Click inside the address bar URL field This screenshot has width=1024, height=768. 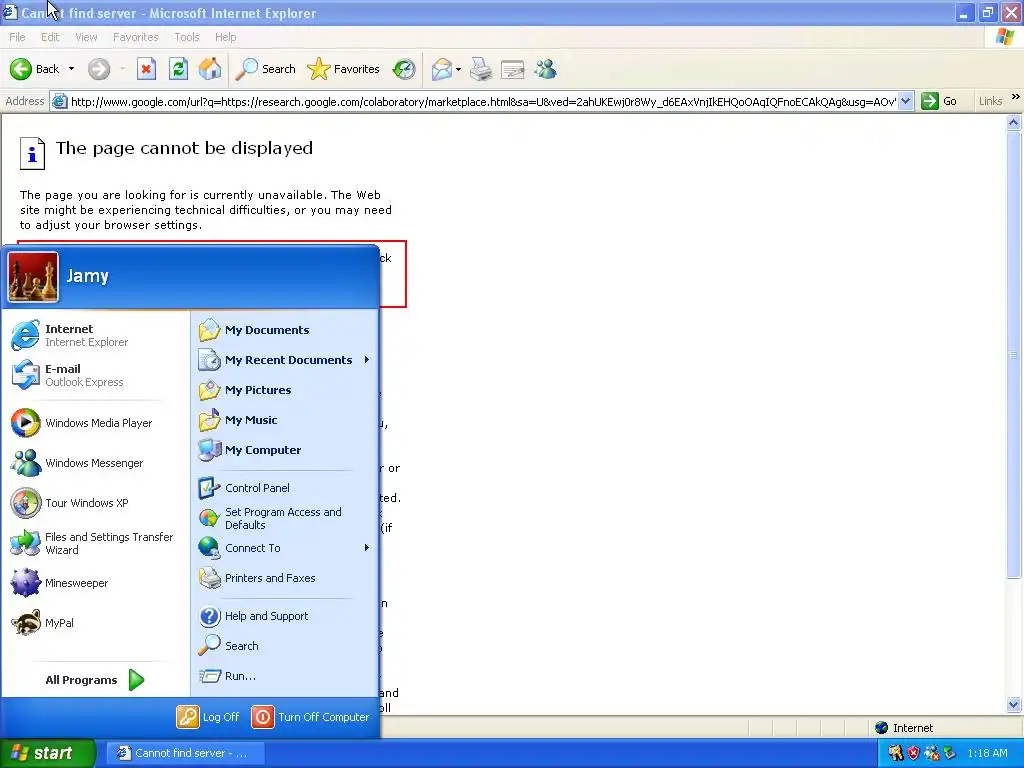(x=482, y=101)
